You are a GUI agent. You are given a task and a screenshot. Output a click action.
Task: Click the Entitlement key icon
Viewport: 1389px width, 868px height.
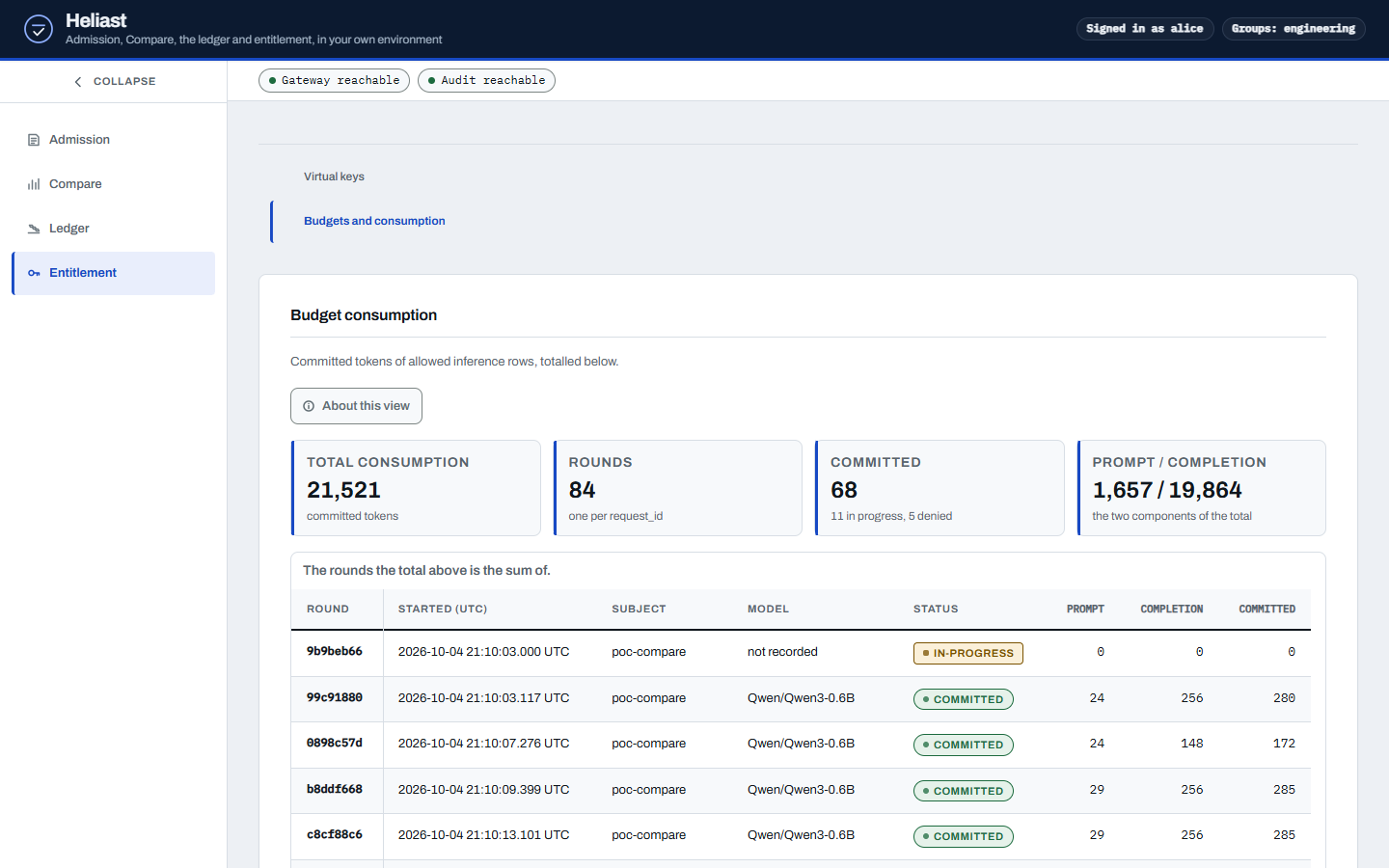coord(34,273)
